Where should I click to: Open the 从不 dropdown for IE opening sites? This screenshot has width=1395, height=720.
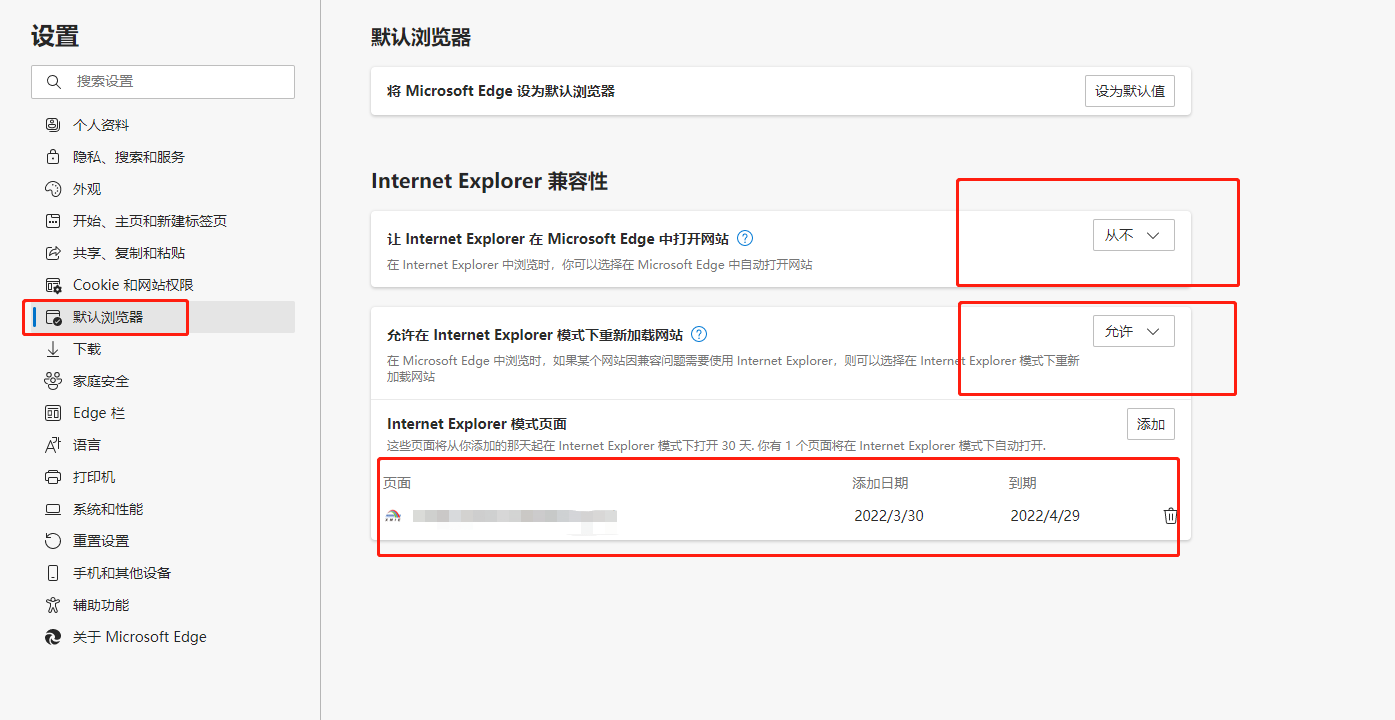[x=1133, y=234]
